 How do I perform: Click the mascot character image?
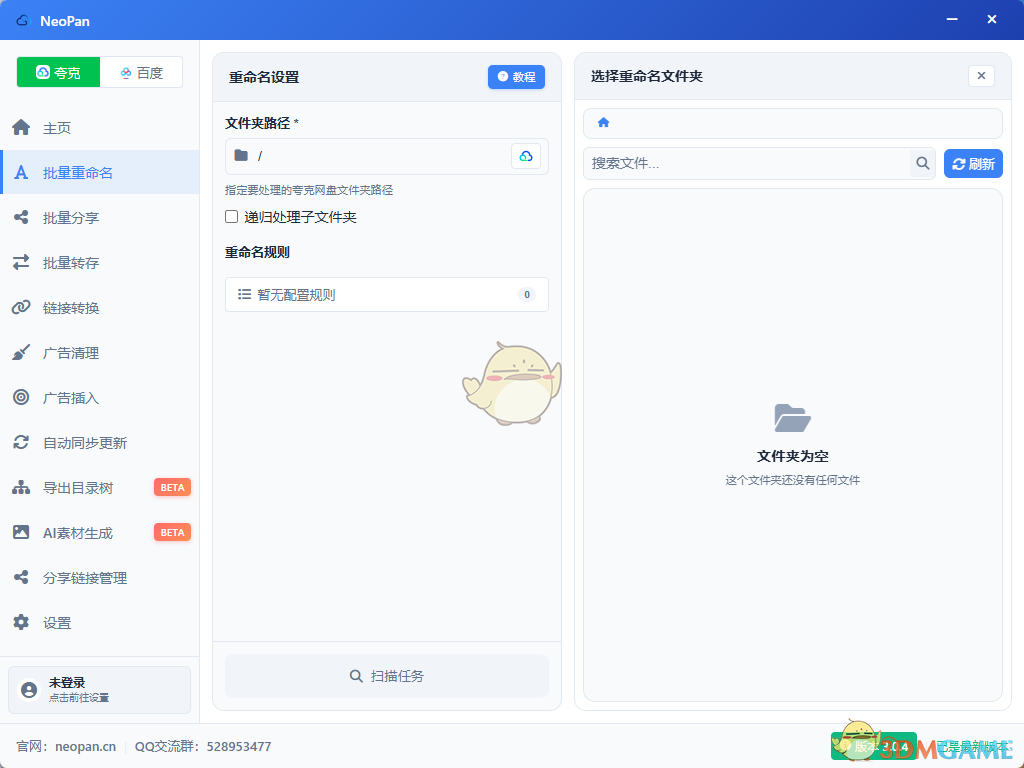coord(511,384)
